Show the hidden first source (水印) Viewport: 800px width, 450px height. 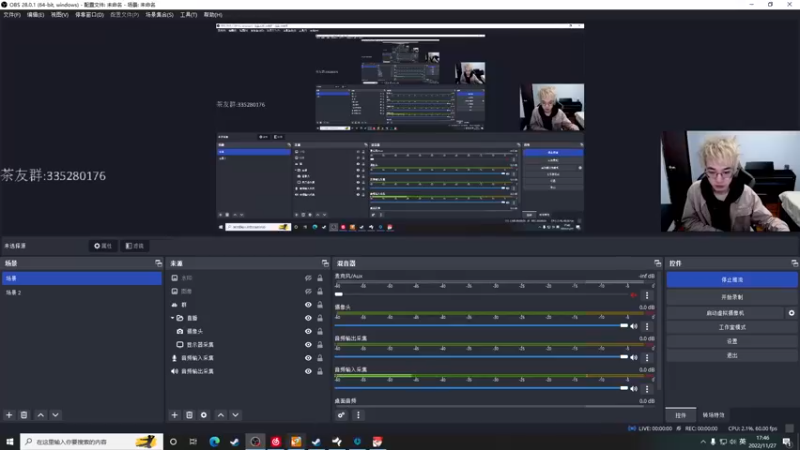(308, 278)
